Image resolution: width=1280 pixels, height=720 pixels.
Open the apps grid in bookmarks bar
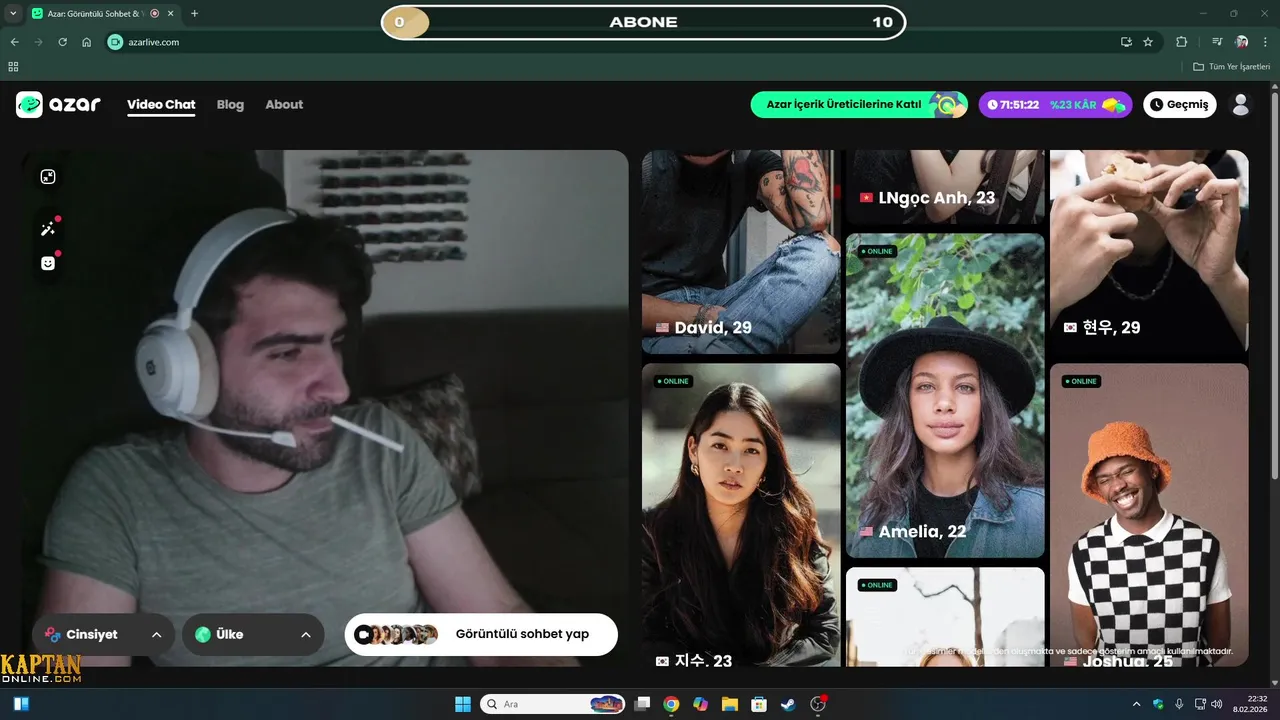pyautogui.click(x=13, y=66)
